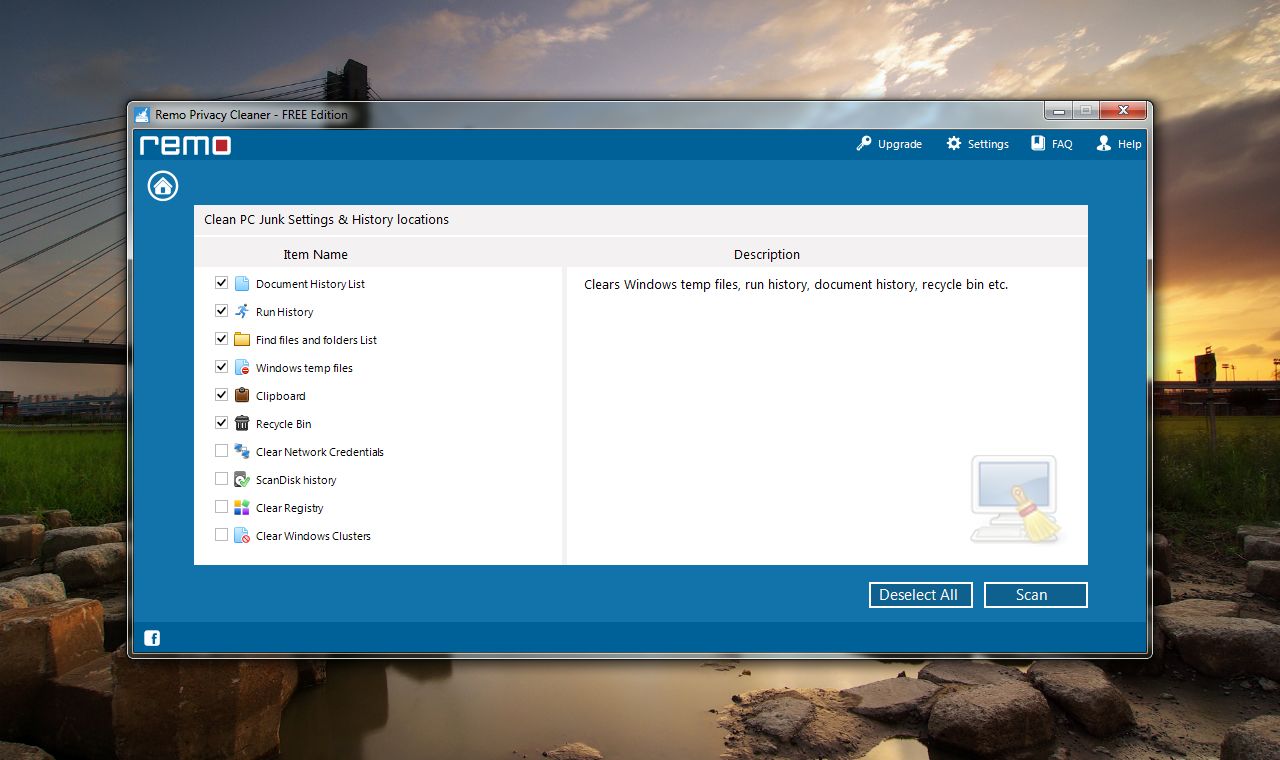Click the Item Name column header

click(315, 254)
